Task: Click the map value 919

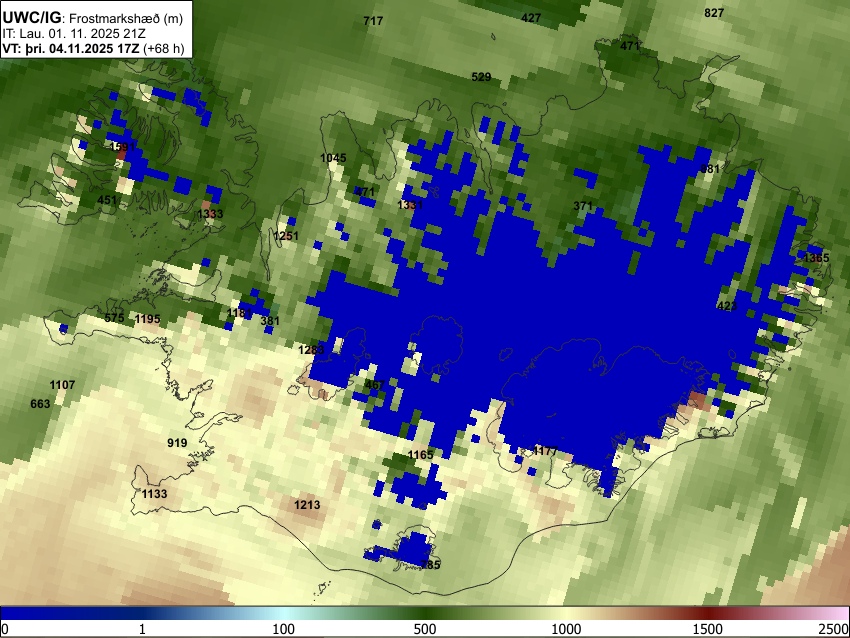Action: (177, 443)
